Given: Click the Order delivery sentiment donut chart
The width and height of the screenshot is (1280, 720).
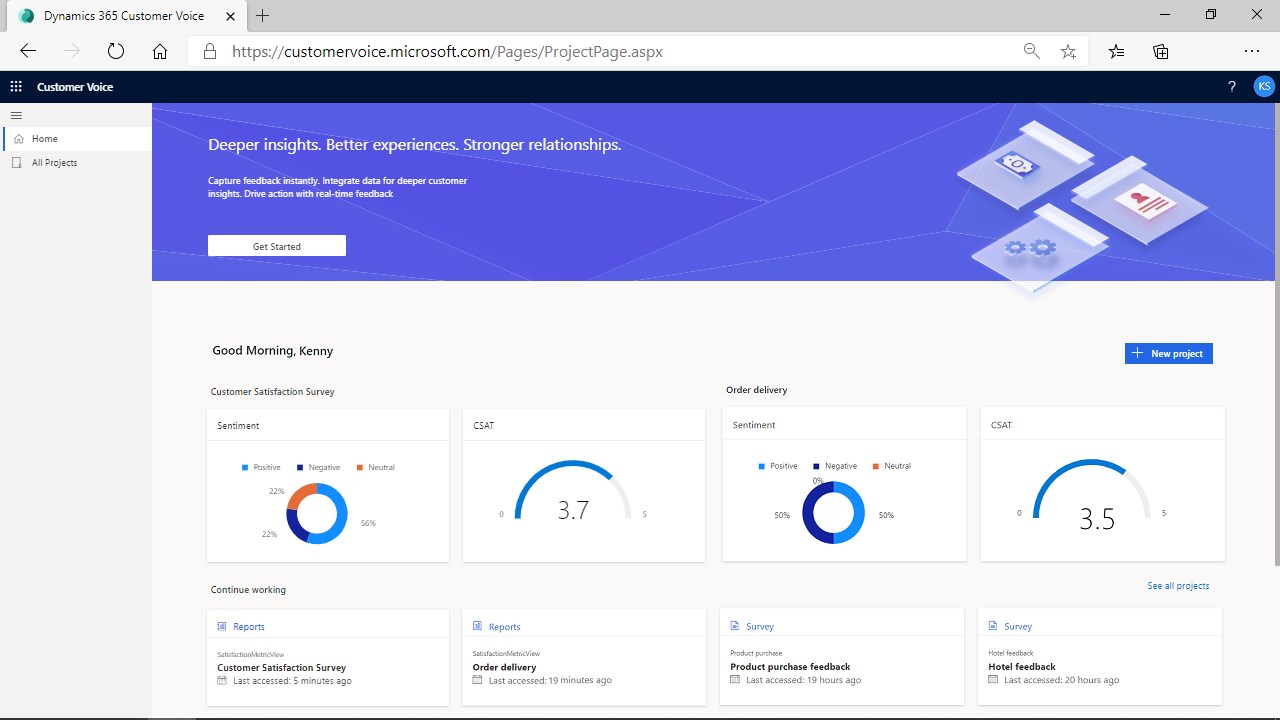Looking at the screenshot, I should tap(833, 512).
